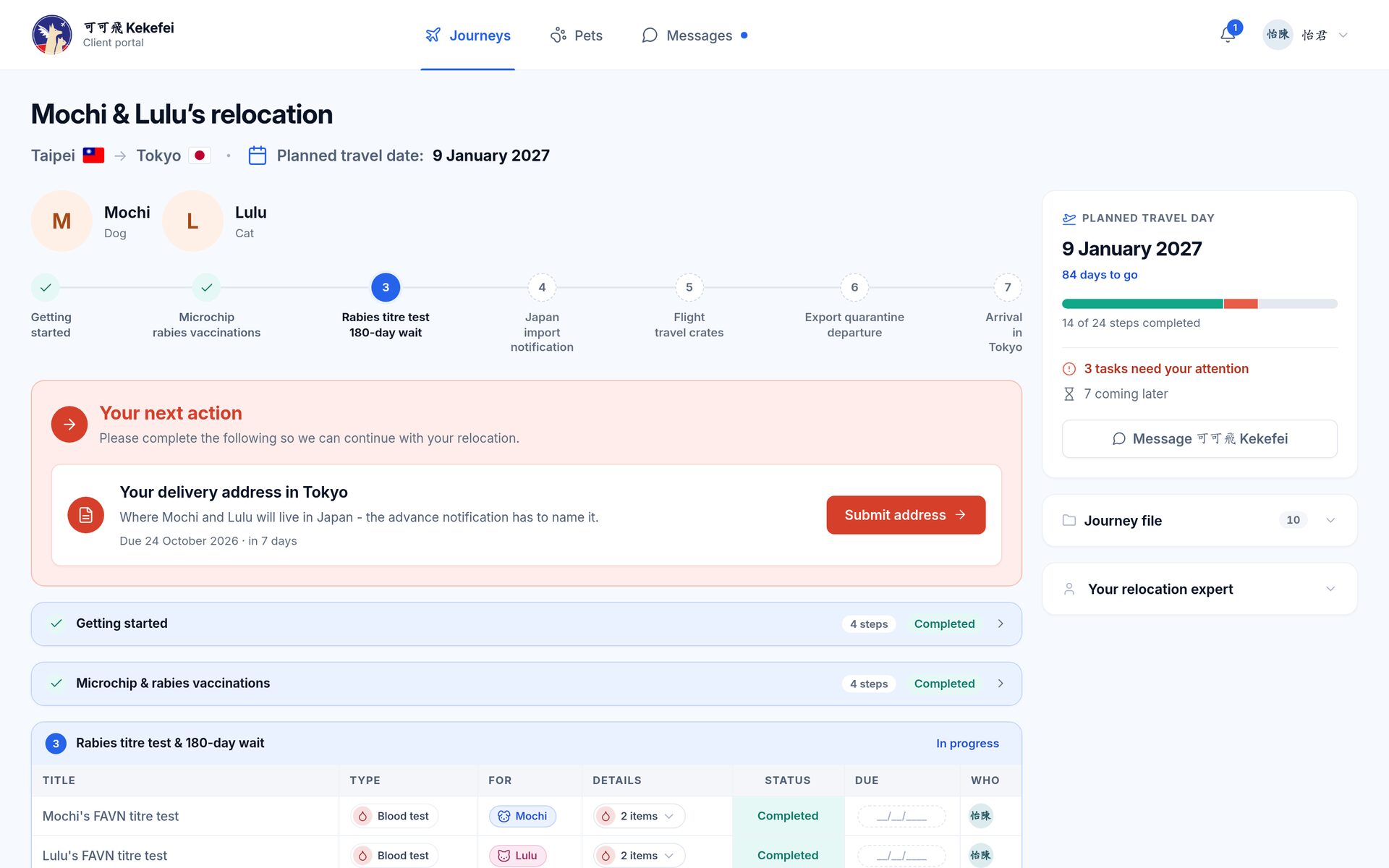Viewport: 1389px width, 868px height.
Task: Click the red arrow icon beside Your next action
Action: tap(69, 424)
